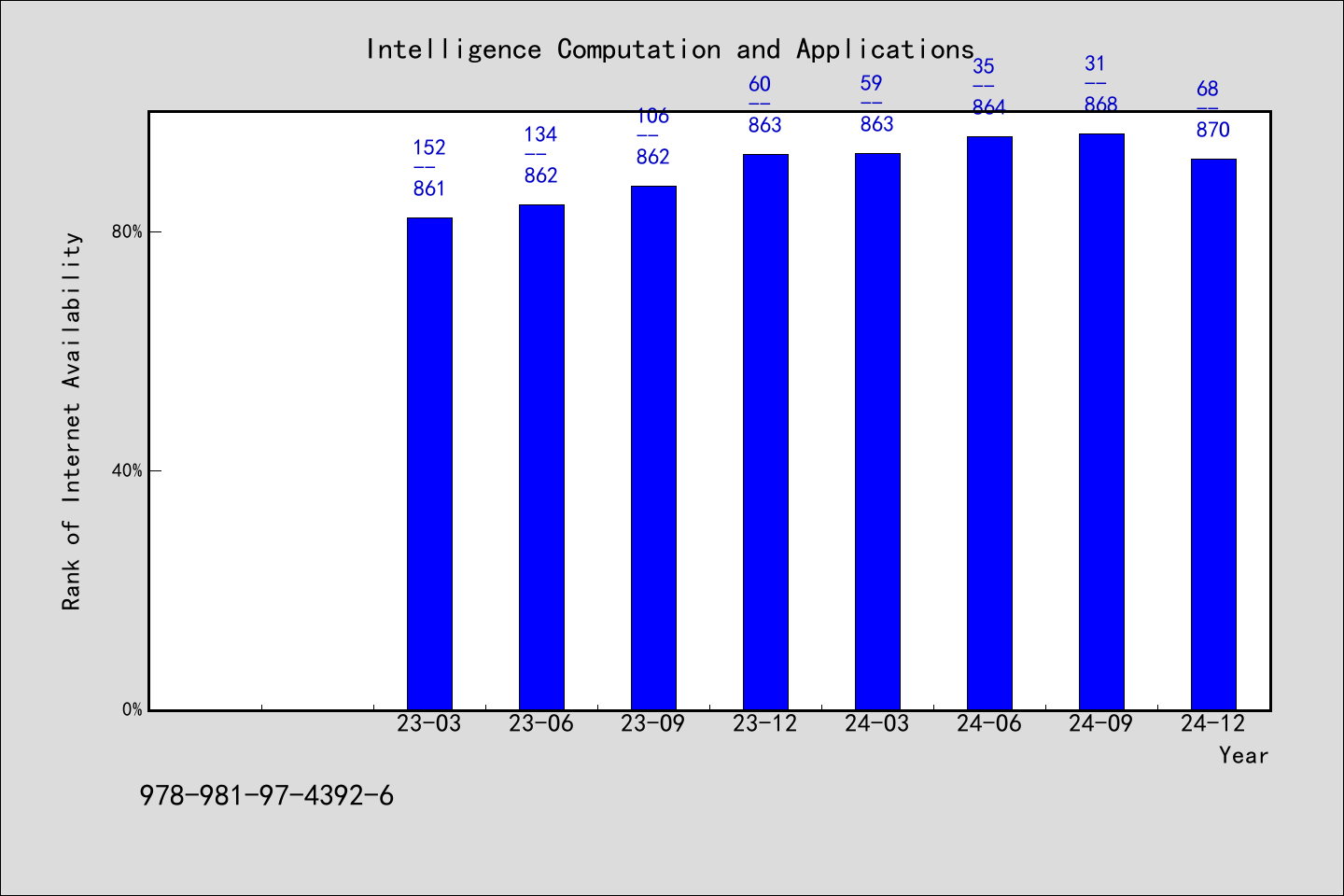
Task: Select the blue bar for 24-03
Action: tap(877, 432)
